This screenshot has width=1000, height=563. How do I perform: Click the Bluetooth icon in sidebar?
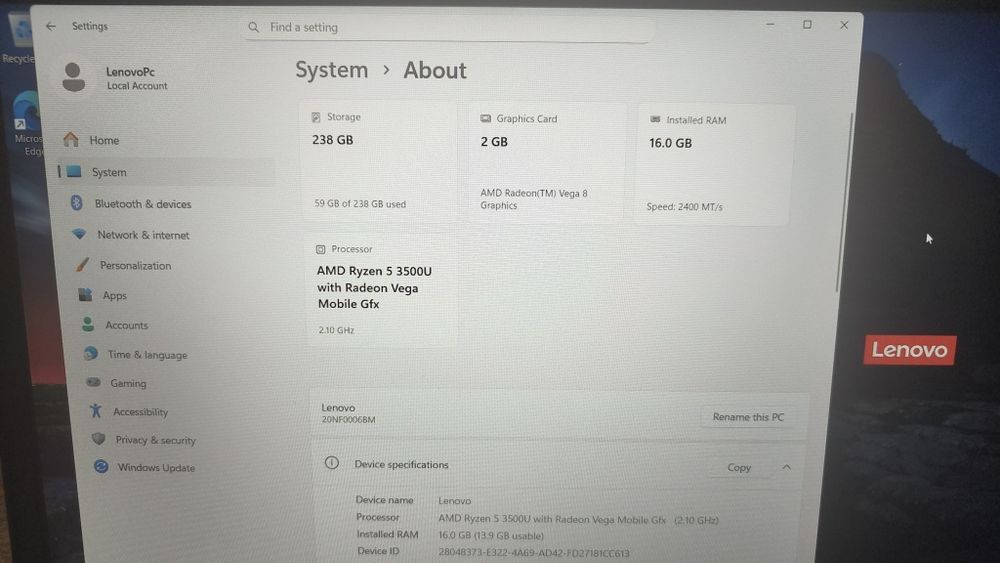click(x=77, y=203)
